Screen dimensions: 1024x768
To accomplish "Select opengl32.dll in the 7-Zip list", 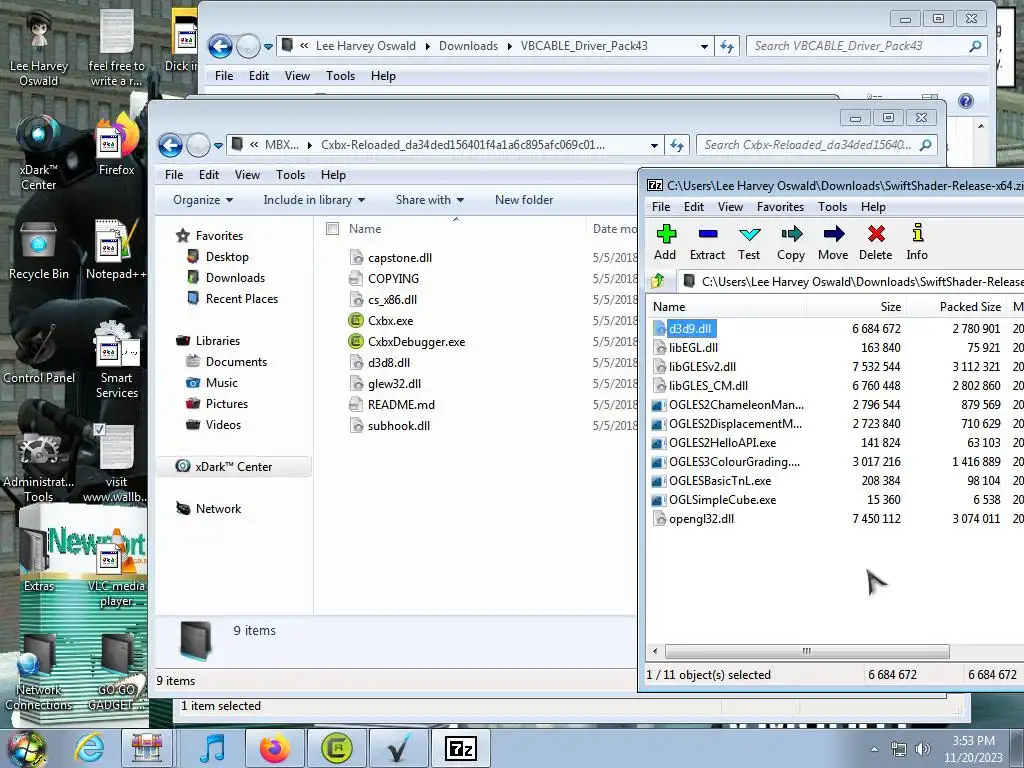I will tap(701, 519).
